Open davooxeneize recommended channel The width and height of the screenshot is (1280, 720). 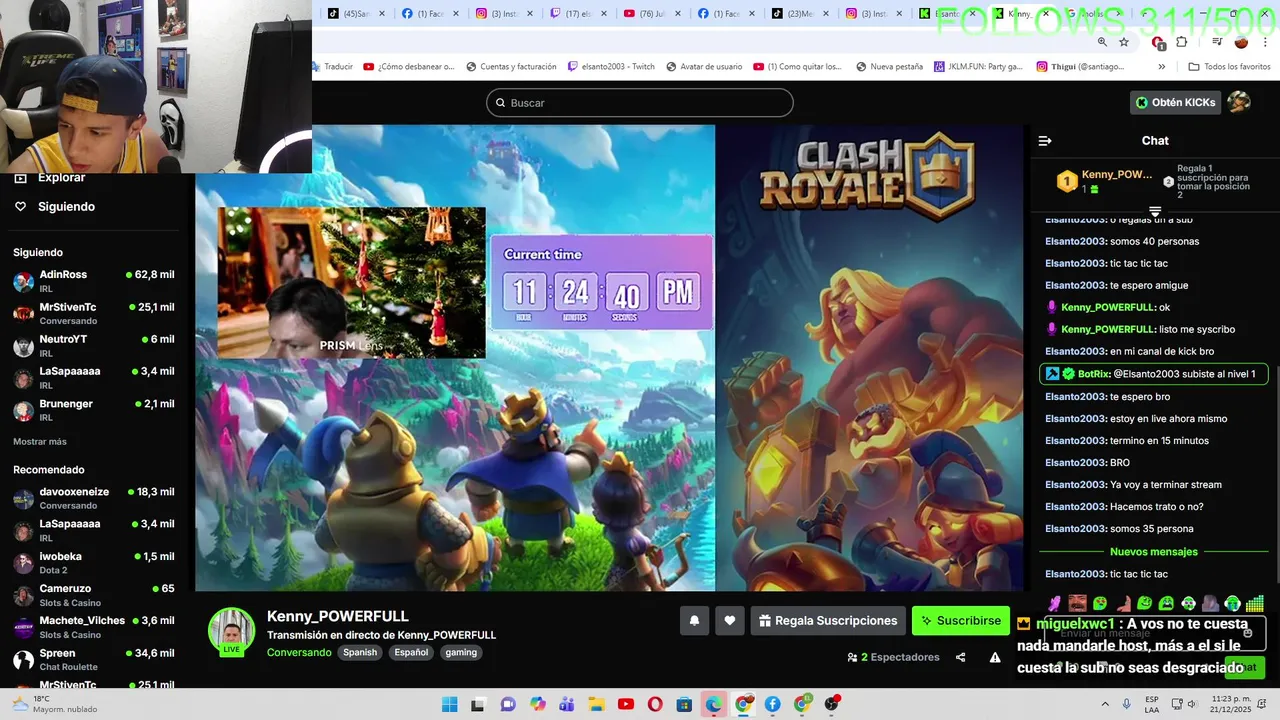[94, 498]
